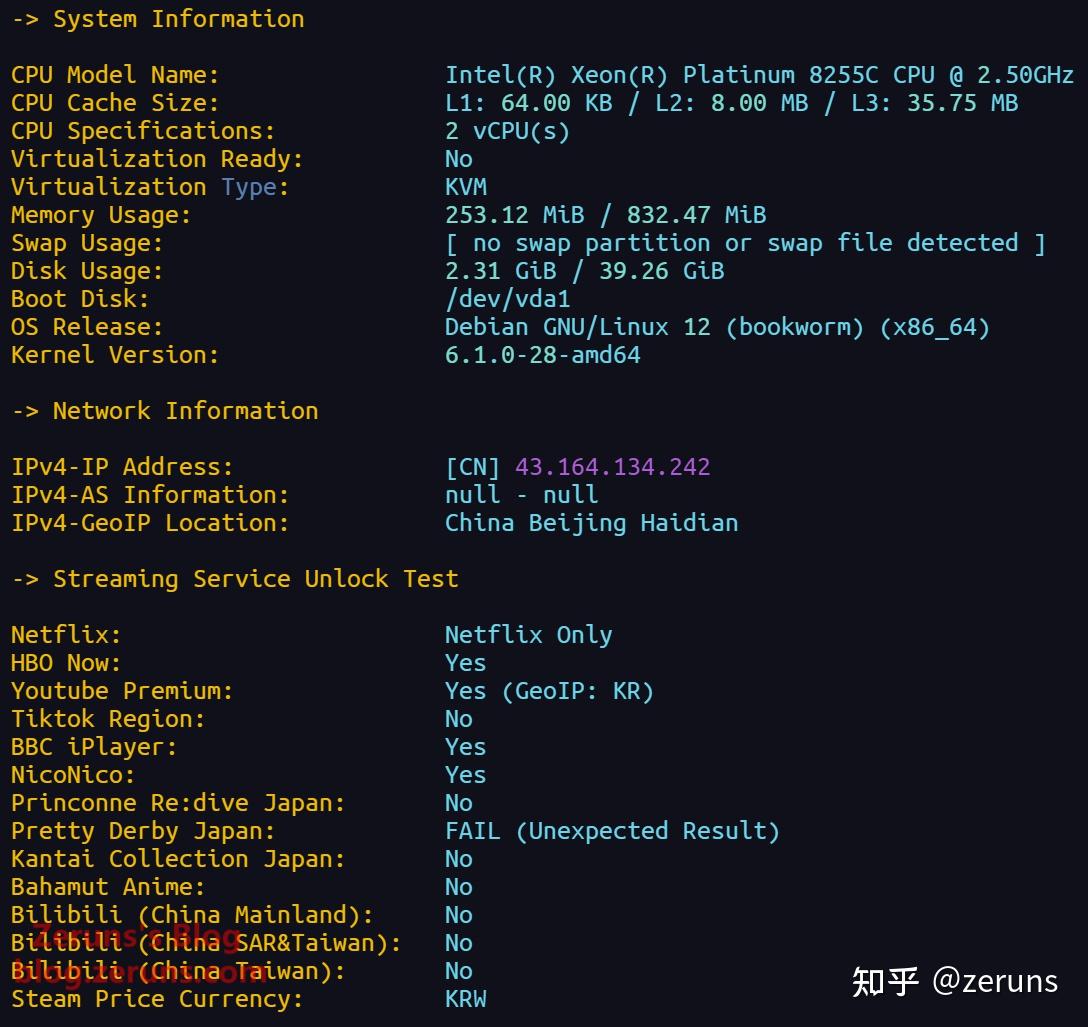
Task: Click the no swap partition detected message
Action: coord(744,243)
